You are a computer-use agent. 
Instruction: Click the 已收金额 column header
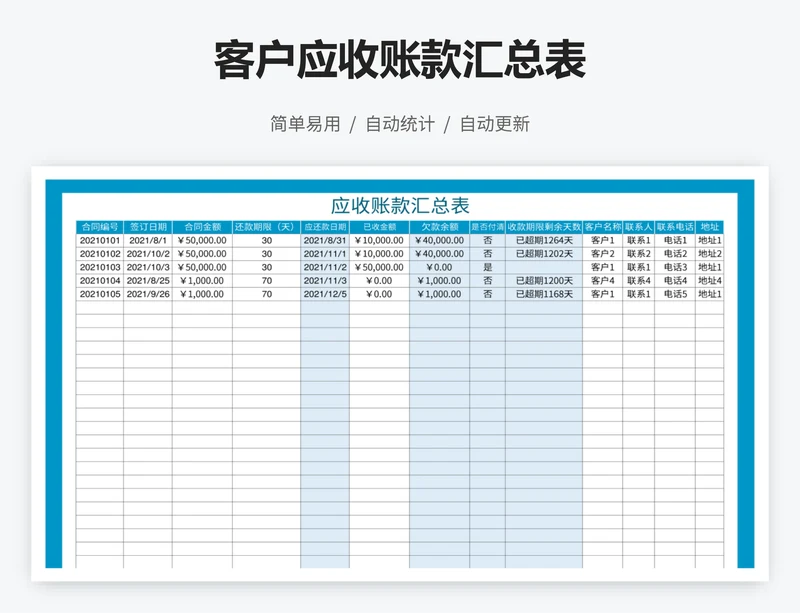[x=379, y=227]
